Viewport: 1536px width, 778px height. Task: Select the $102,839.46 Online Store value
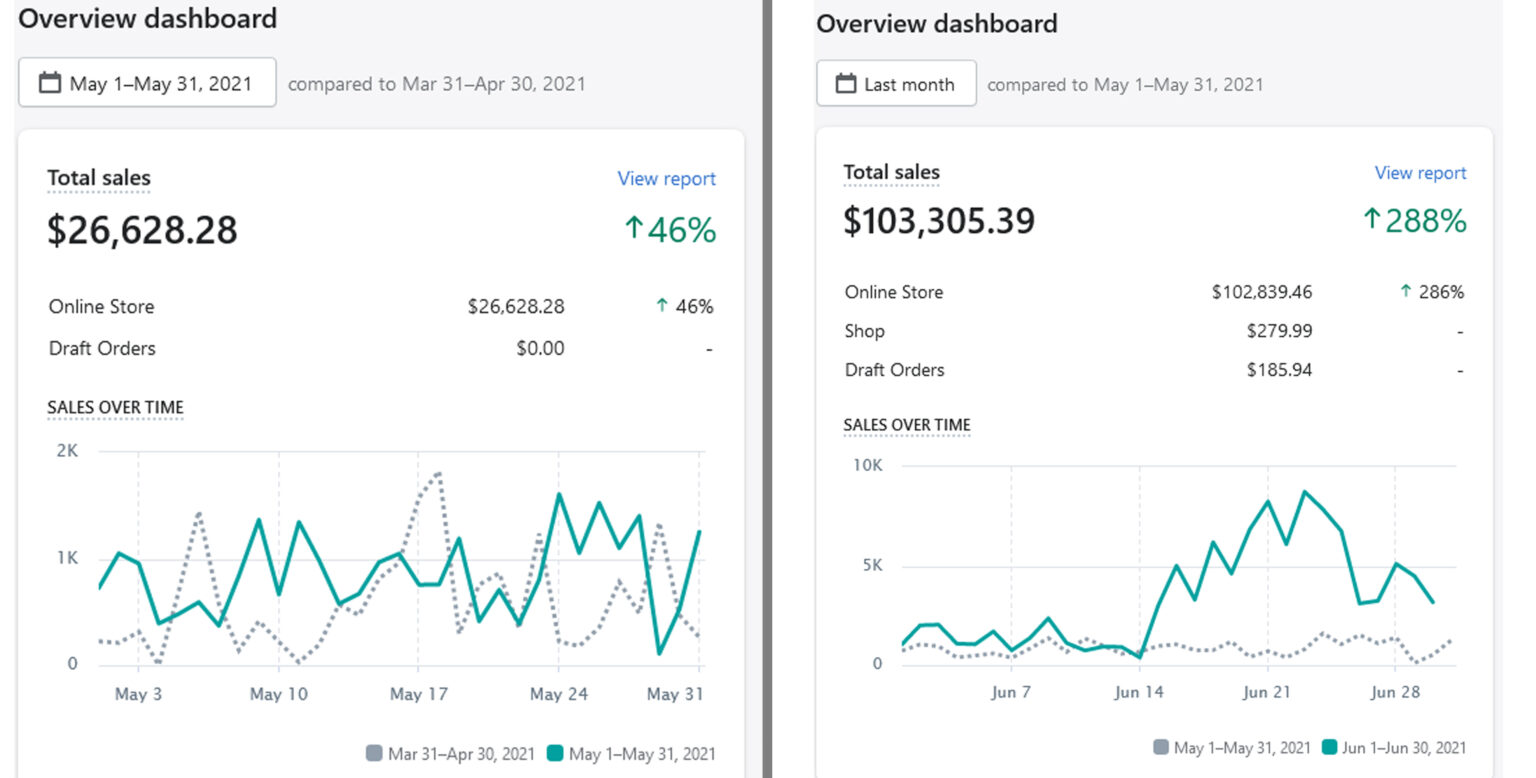point(1262,292)
